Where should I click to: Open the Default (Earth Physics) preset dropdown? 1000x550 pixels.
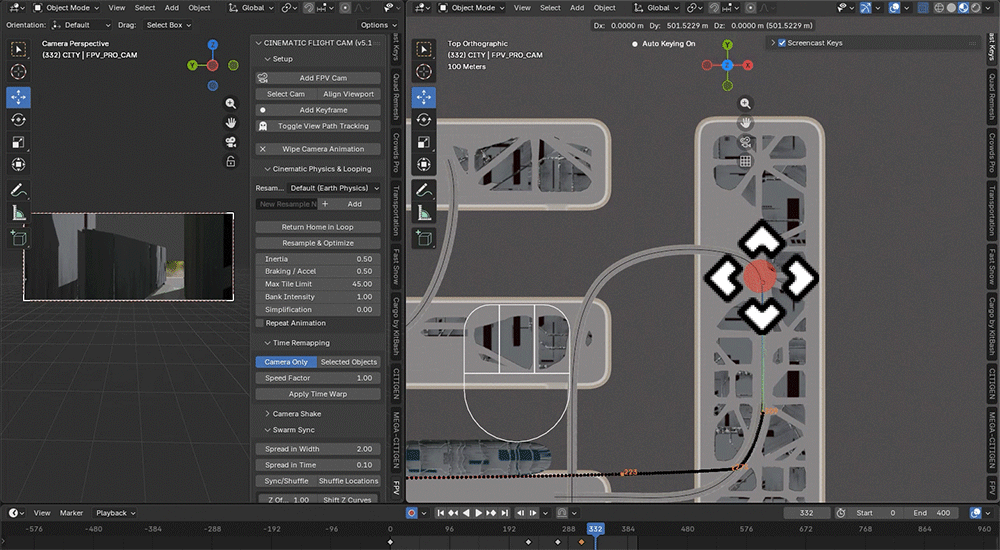[x=334, y=188]
